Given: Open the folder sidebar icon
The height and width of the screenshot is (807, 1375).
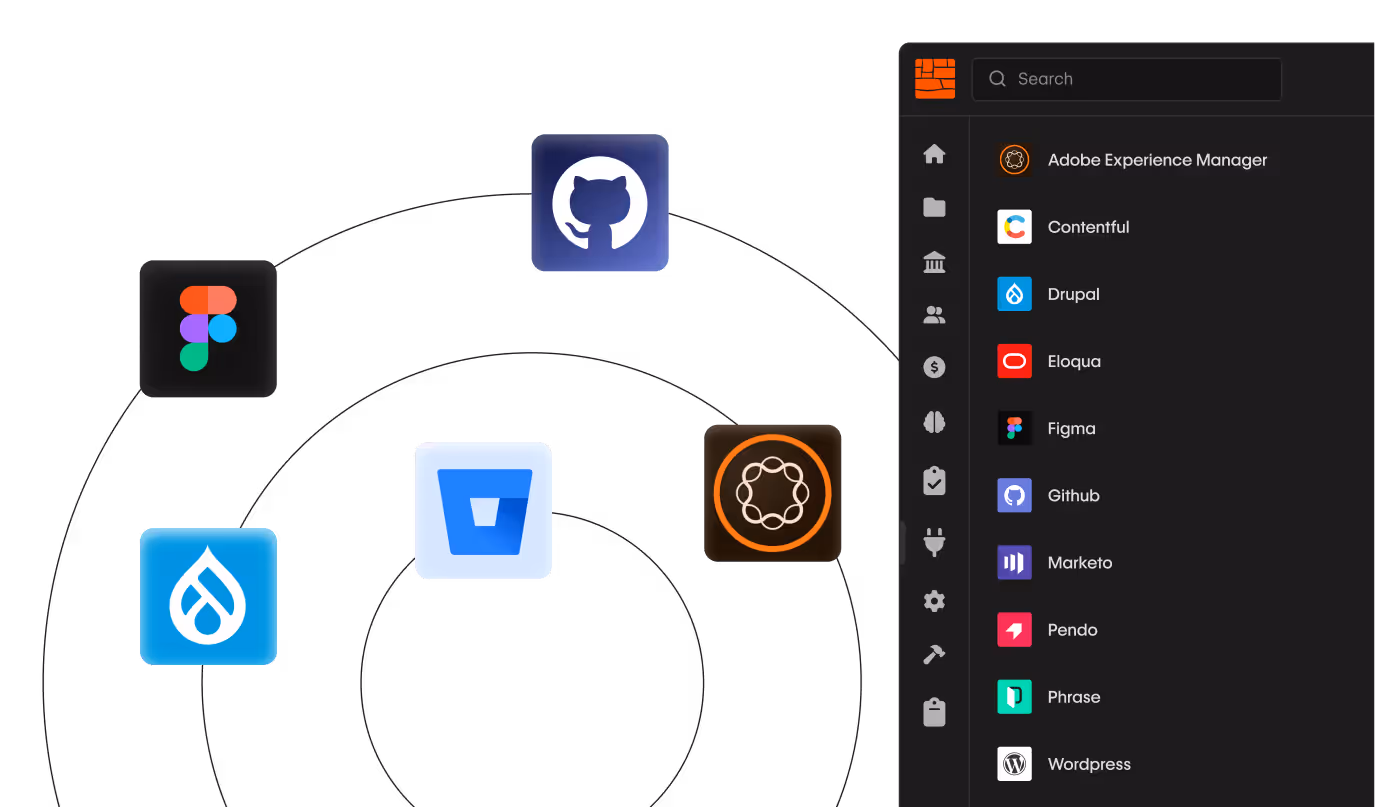Looking at the screenshot, I should [x=934, y=207].
